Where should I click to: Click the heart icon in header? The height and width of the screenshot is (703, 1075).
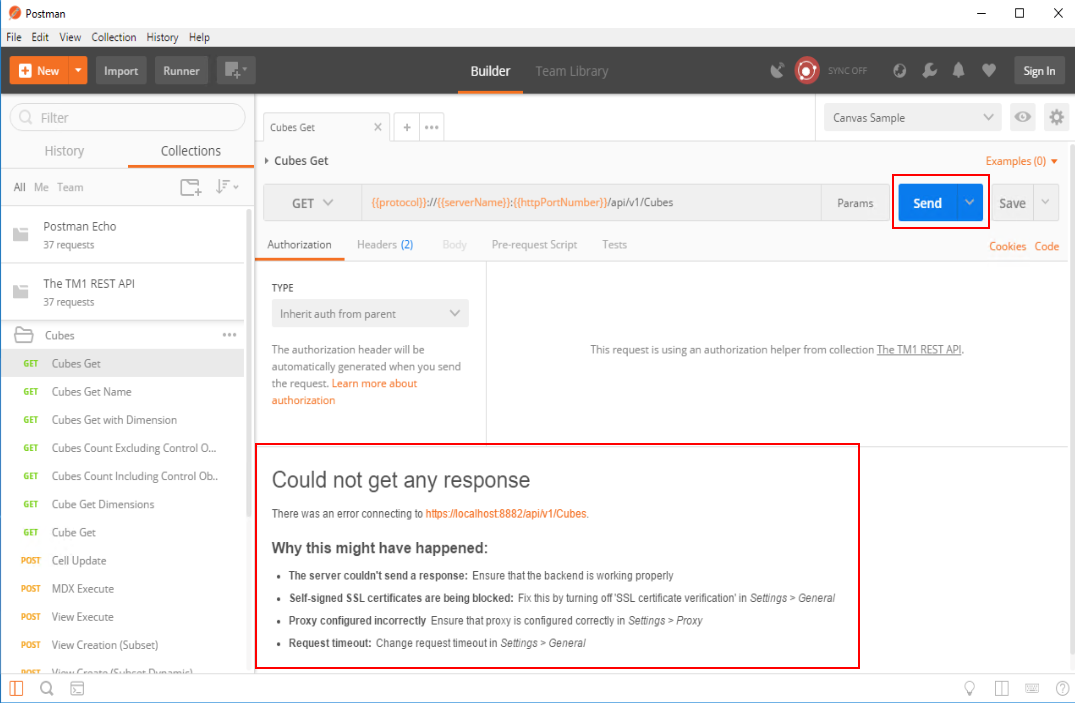(989, 71)
